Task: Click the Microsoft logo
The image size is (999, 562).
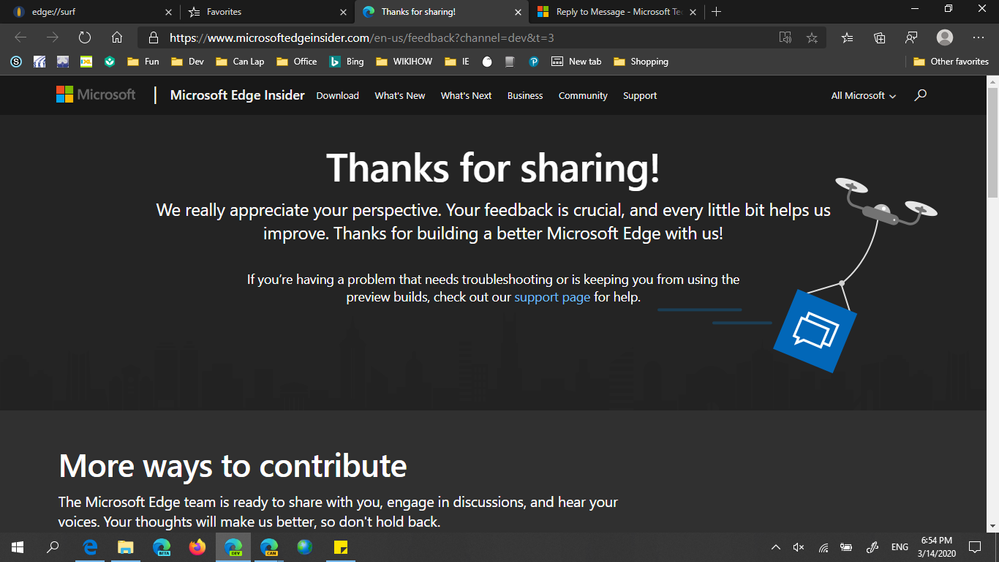Action: 96,95
